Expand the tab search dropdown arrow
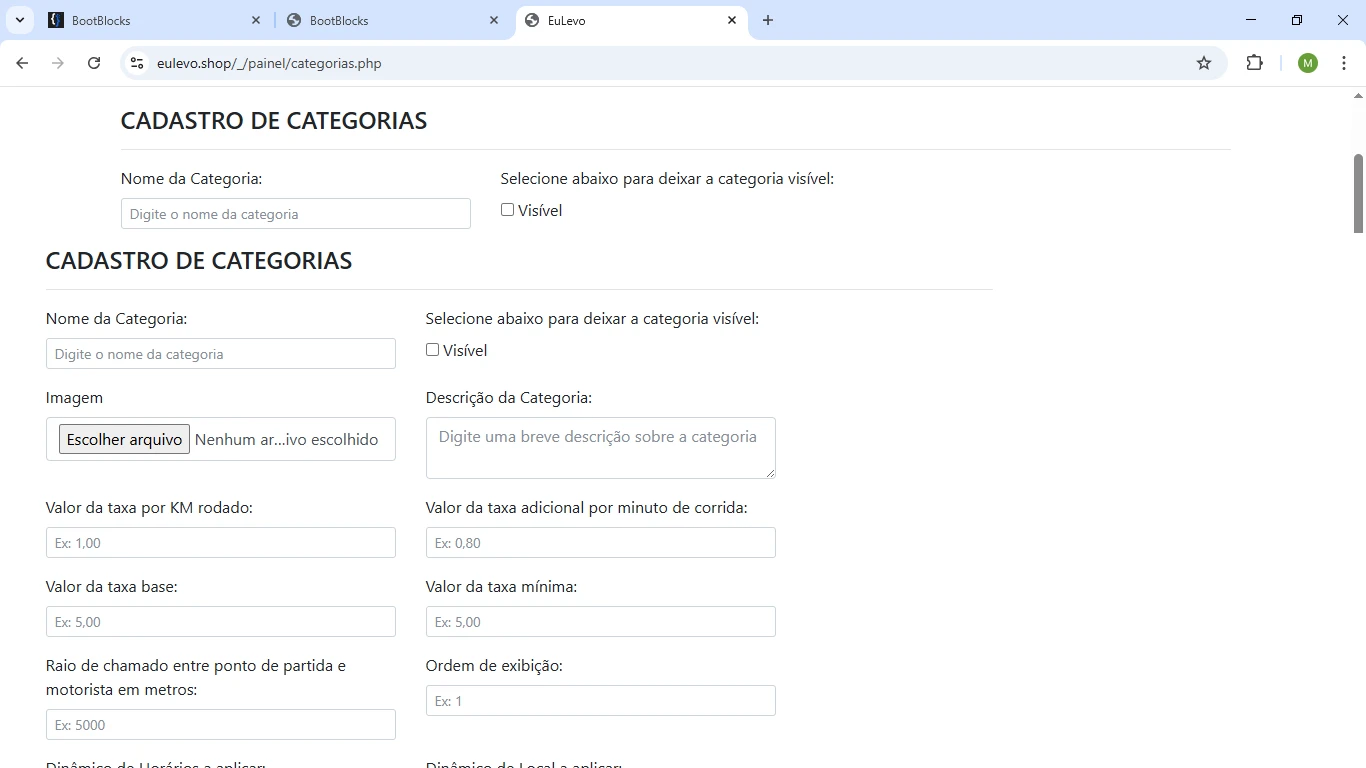 [20, 20]
